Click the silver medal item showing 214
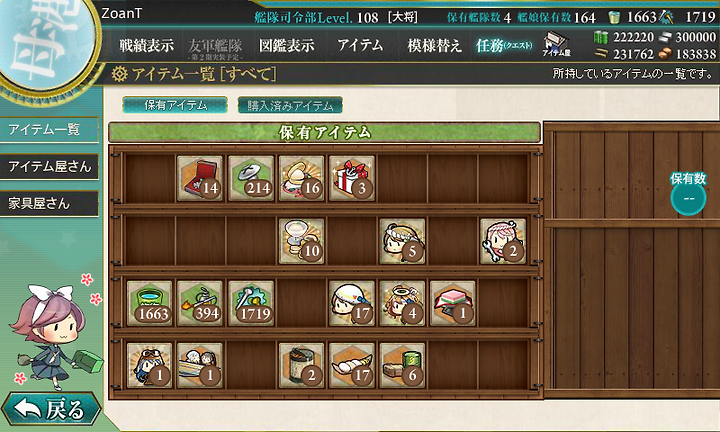The width and height of the screenshot is (720, 432). point(251,178)
